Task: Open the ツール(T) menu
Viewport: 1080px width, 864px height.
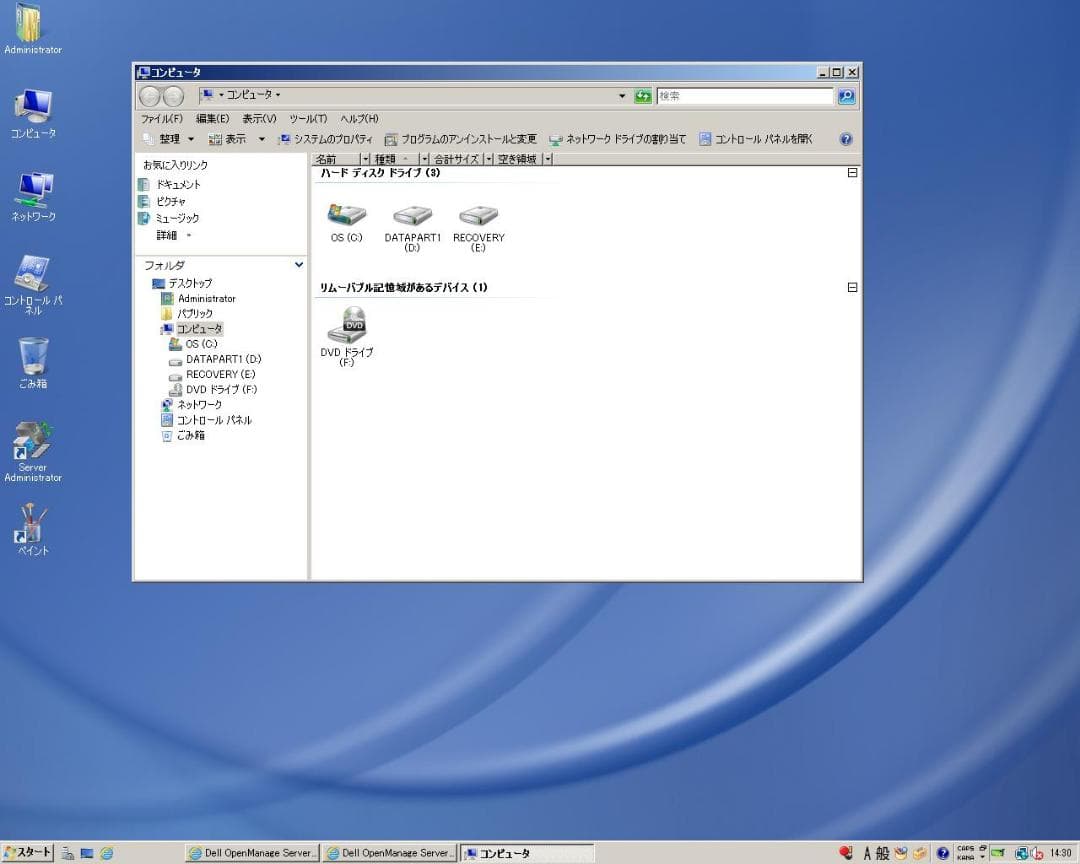Action: (x=307, y=118)
